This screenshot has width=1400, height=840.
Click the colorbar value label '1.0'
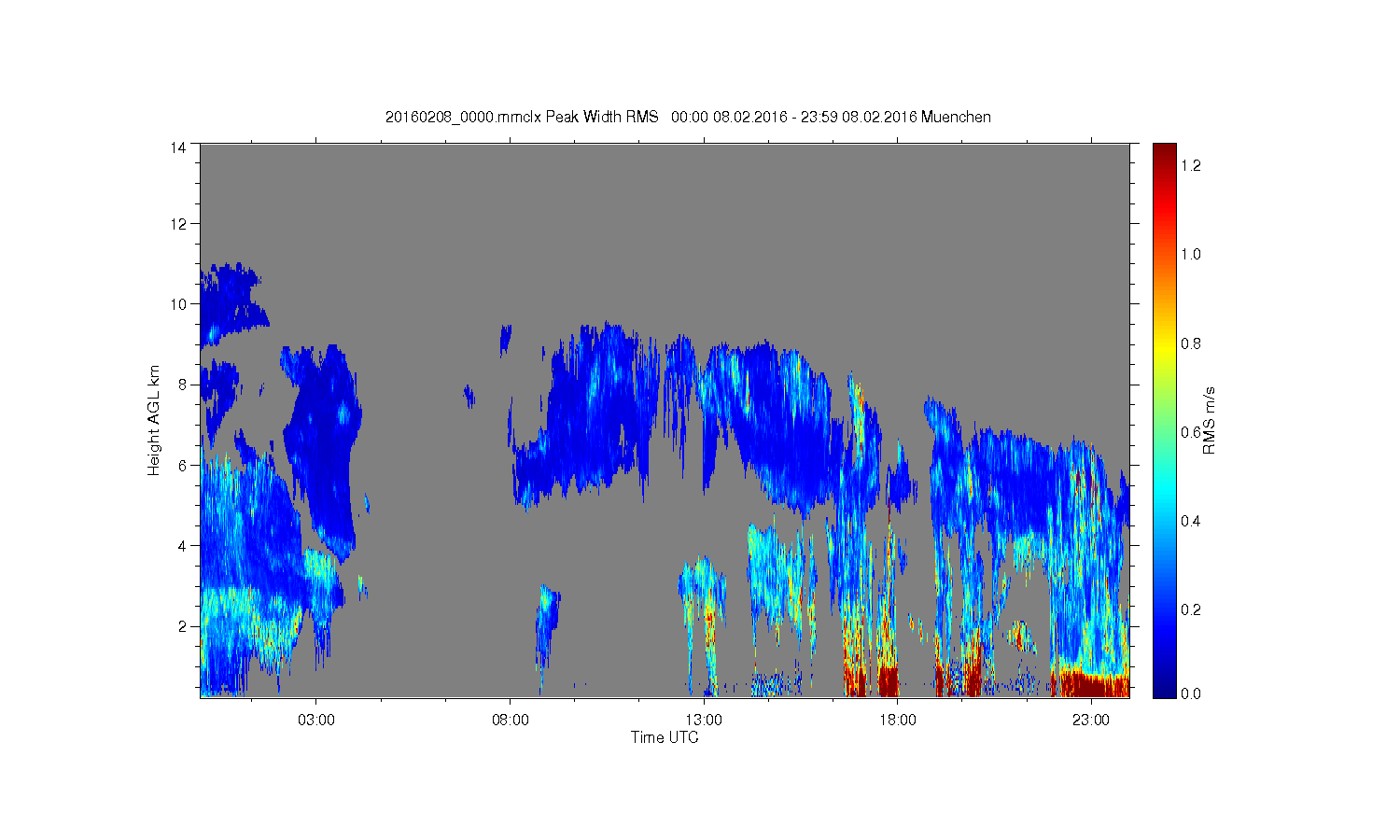1190,255
